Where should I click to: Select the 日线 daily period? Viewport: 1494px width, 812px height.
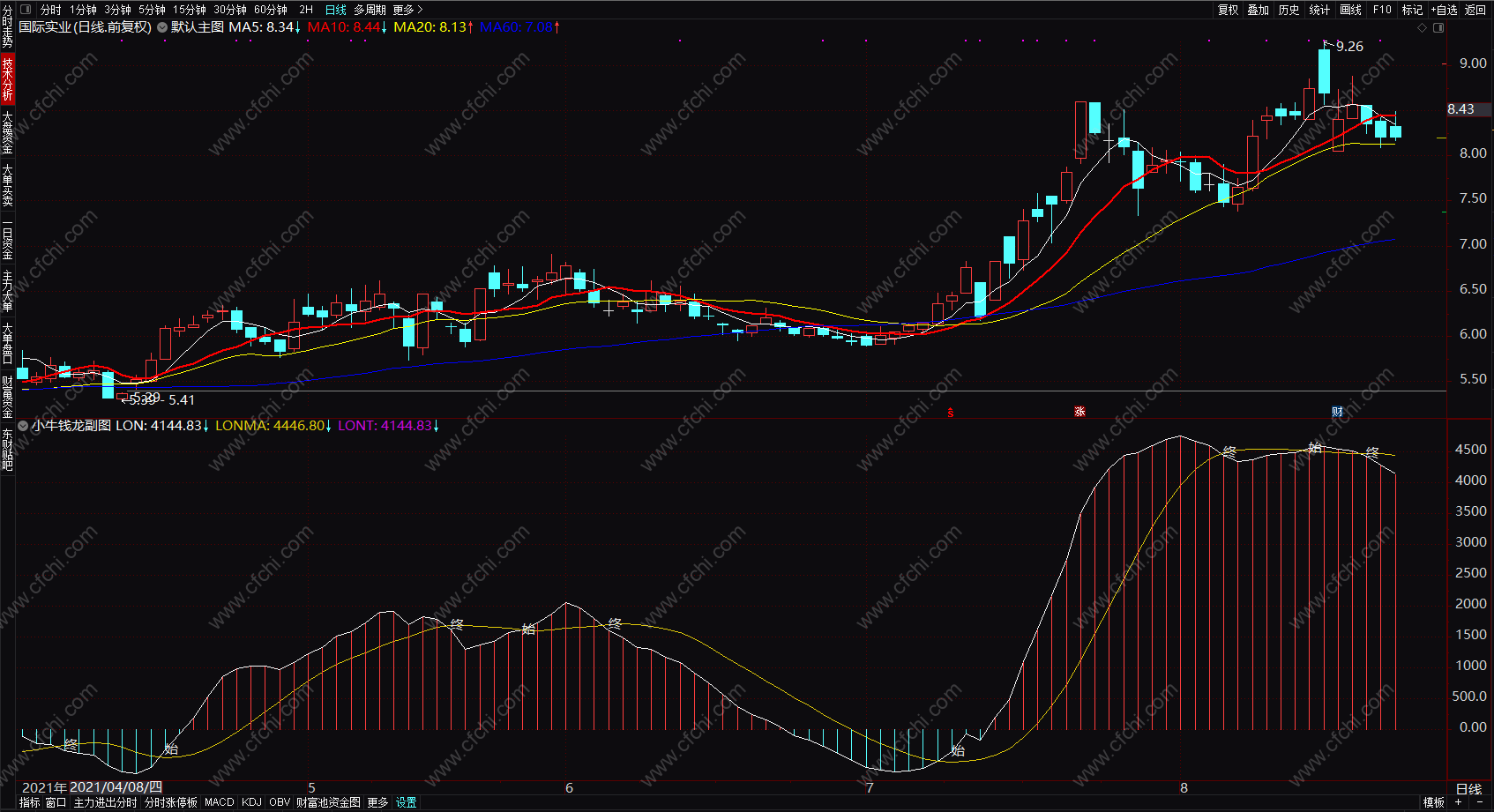[336, 10]
